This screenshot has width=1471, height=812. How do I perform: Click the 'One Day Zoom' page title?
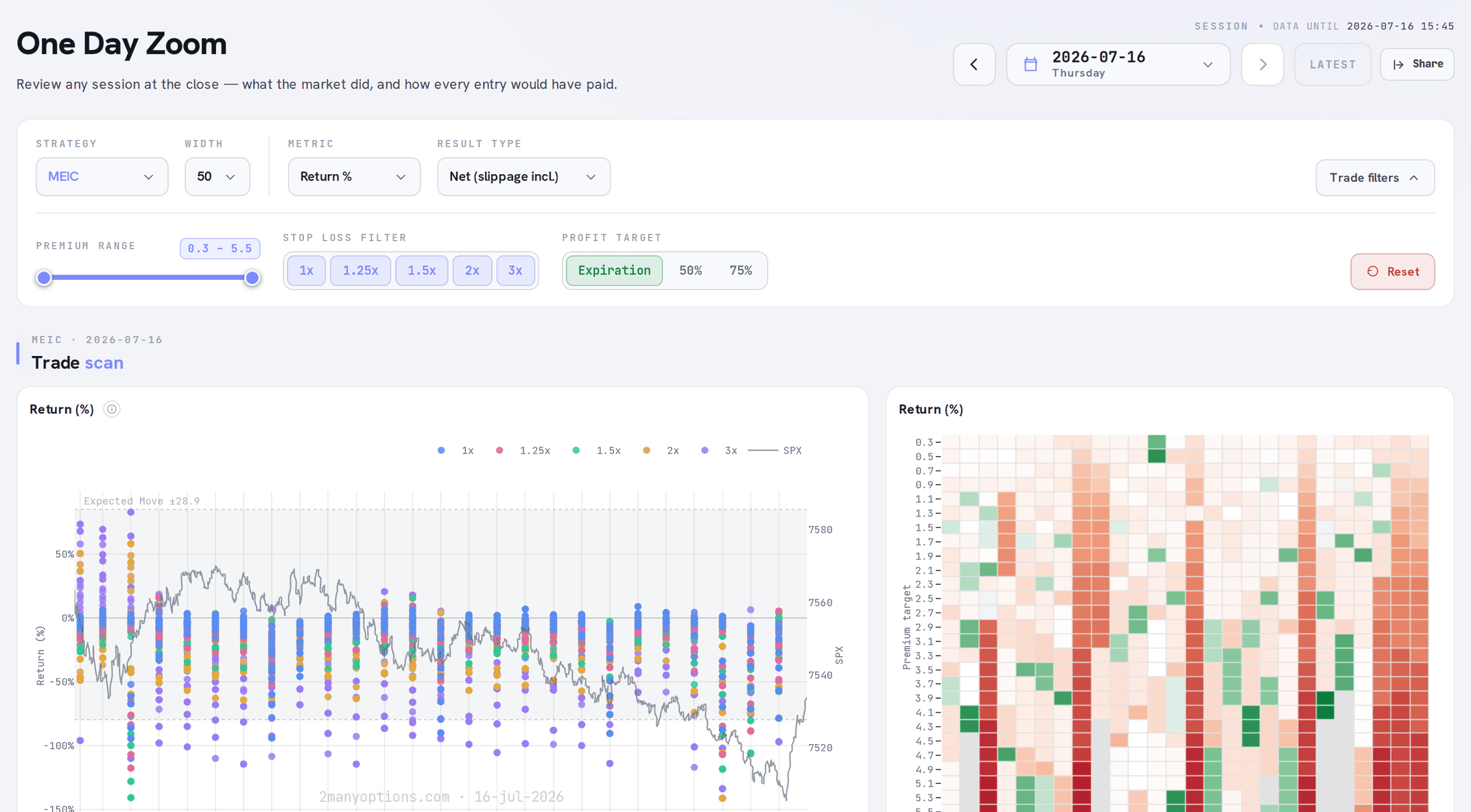[x=121, y=43]
